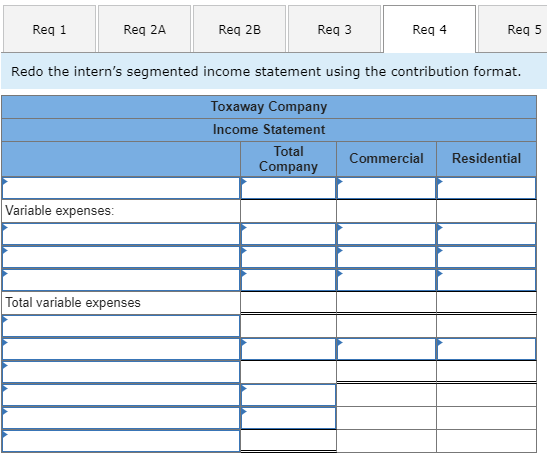The image size is (547, 460).
Task: Click Total Company cell of first variable expense row
Action: (289, 234)
